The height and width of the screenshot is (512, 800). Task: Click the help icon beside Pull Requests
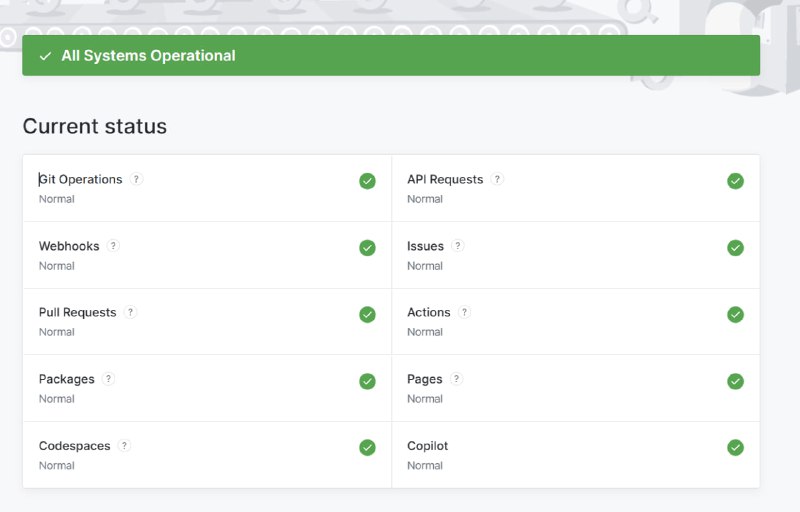click(x=131, y=312)
